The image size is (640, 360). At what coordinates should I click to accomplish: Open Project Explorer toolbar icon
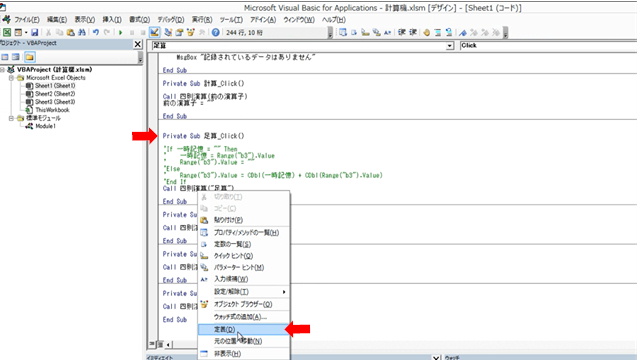click(x=168, y=32)
